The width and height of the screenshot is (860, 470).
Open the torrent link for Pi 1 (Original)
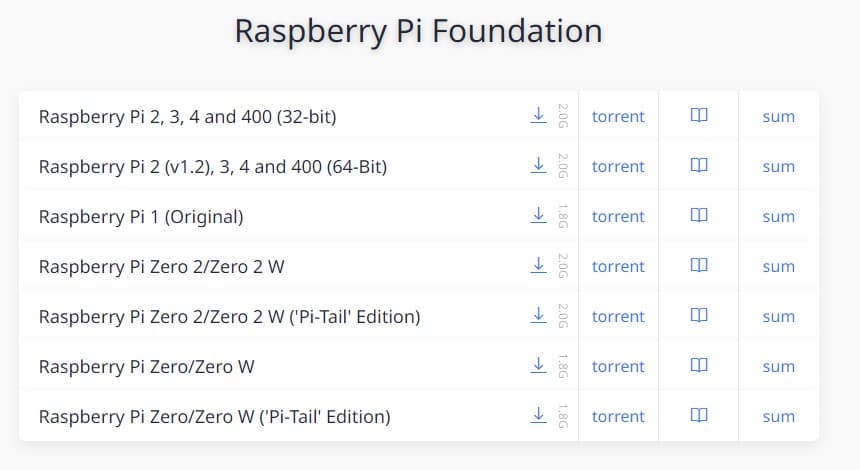[x=618, y=216]
